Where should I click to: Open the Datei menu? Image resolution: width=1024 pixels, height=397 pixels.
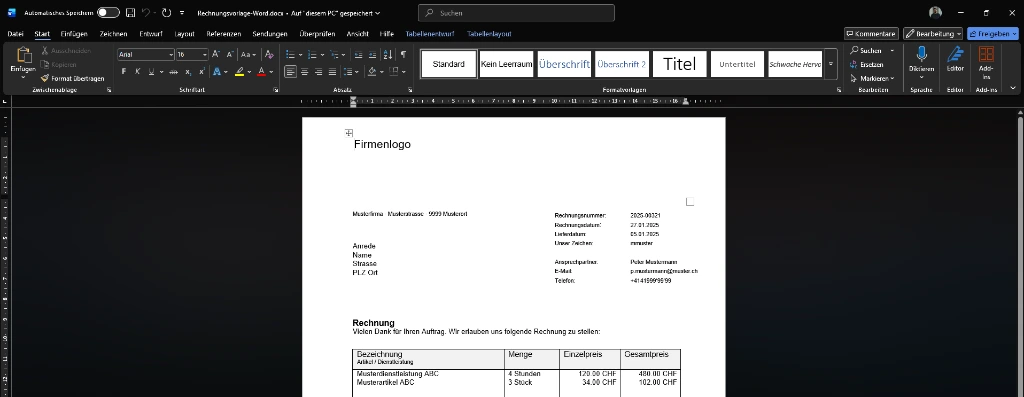pyautogui.click(x=15, y=34)
